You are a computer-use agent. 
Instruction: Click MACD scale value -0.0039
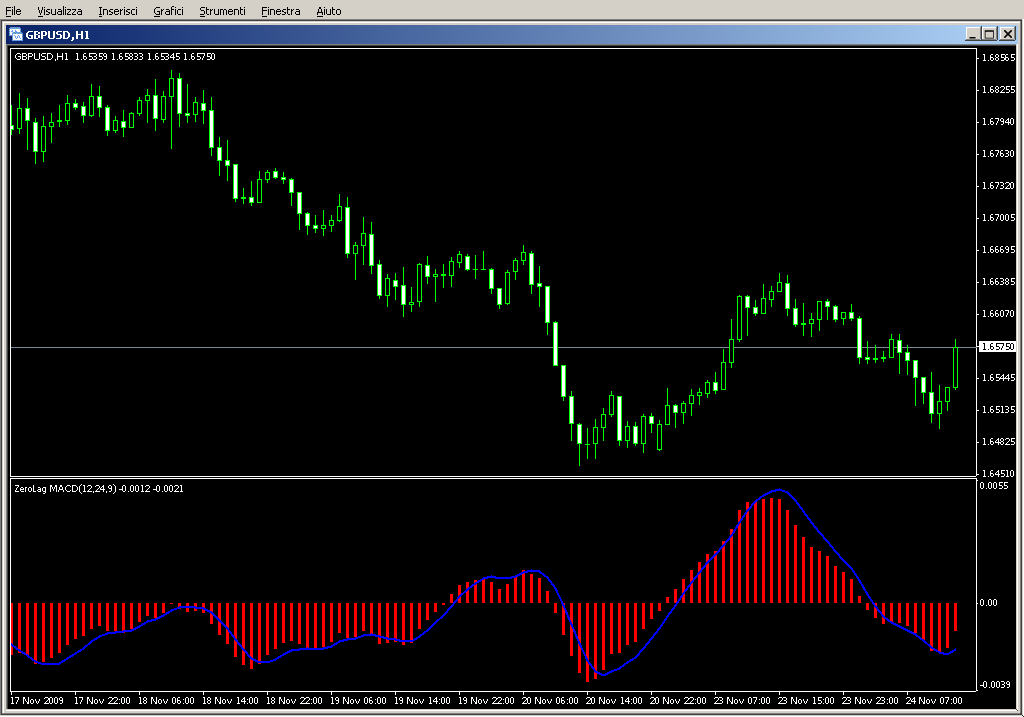tap(995, 684)
